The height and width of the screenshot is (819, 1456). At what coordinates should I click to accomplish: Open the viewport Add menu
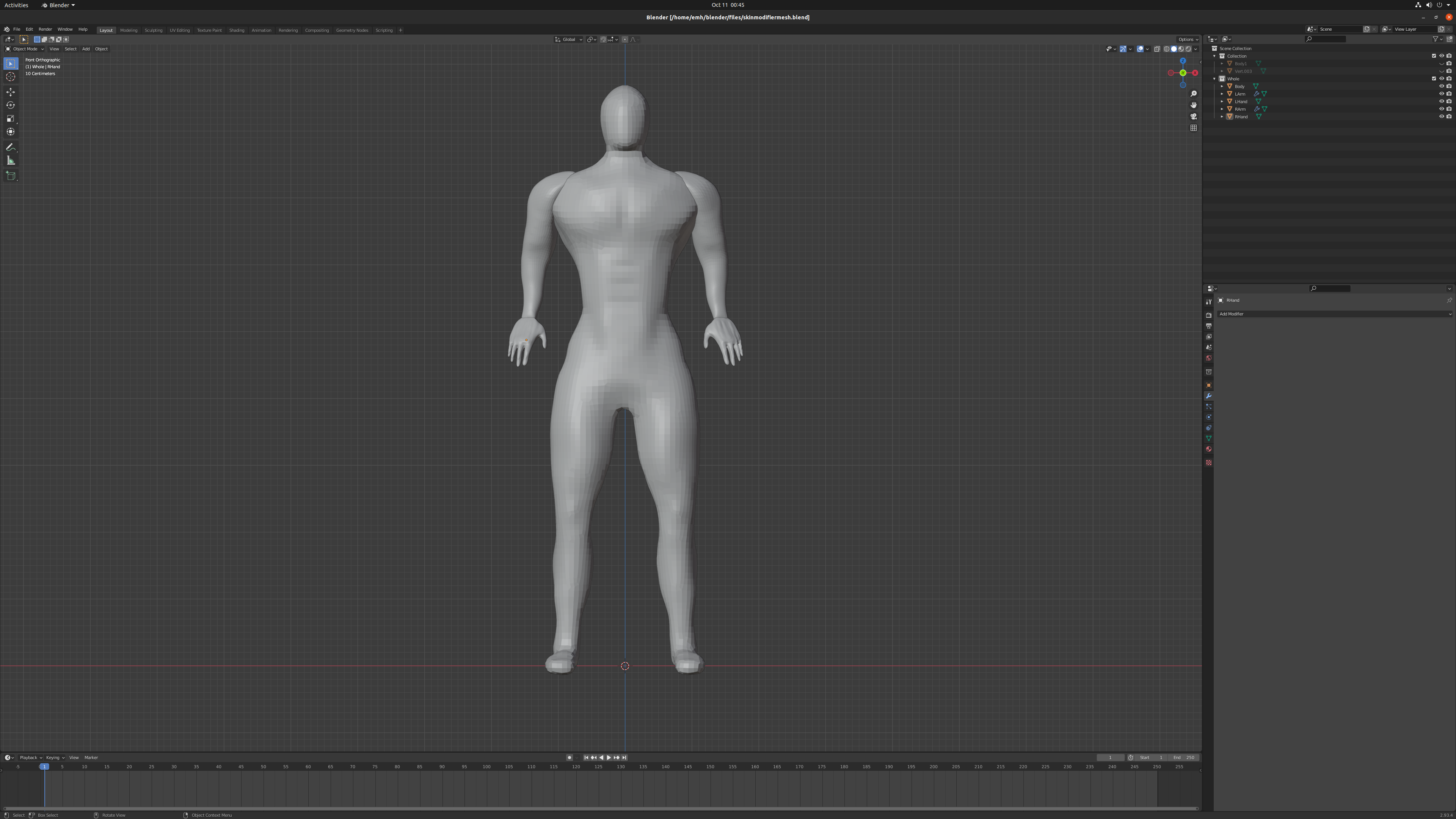[x=86, y=49]
